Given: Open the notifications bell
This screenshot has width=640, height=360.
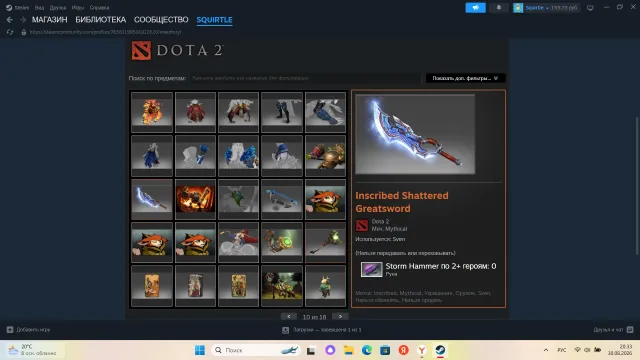Looking at the screenshot, I should pos(499,7).
